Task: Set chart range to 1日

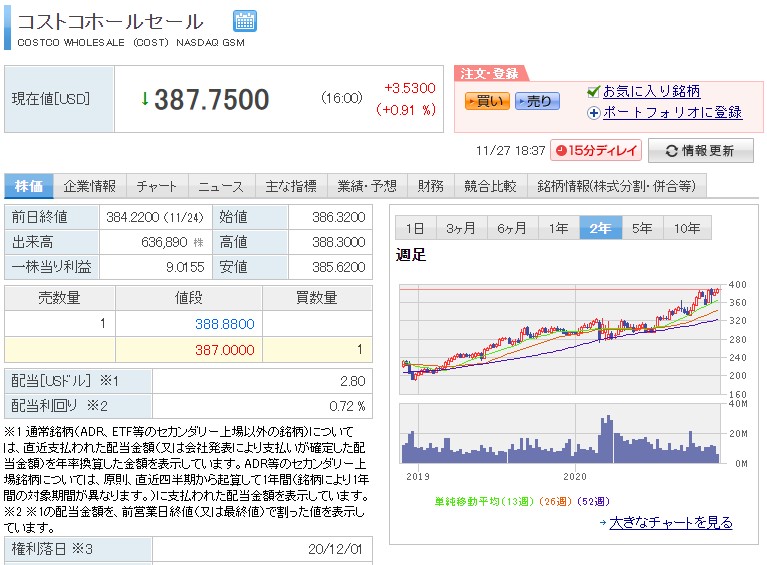Action: tap(415, 228)
